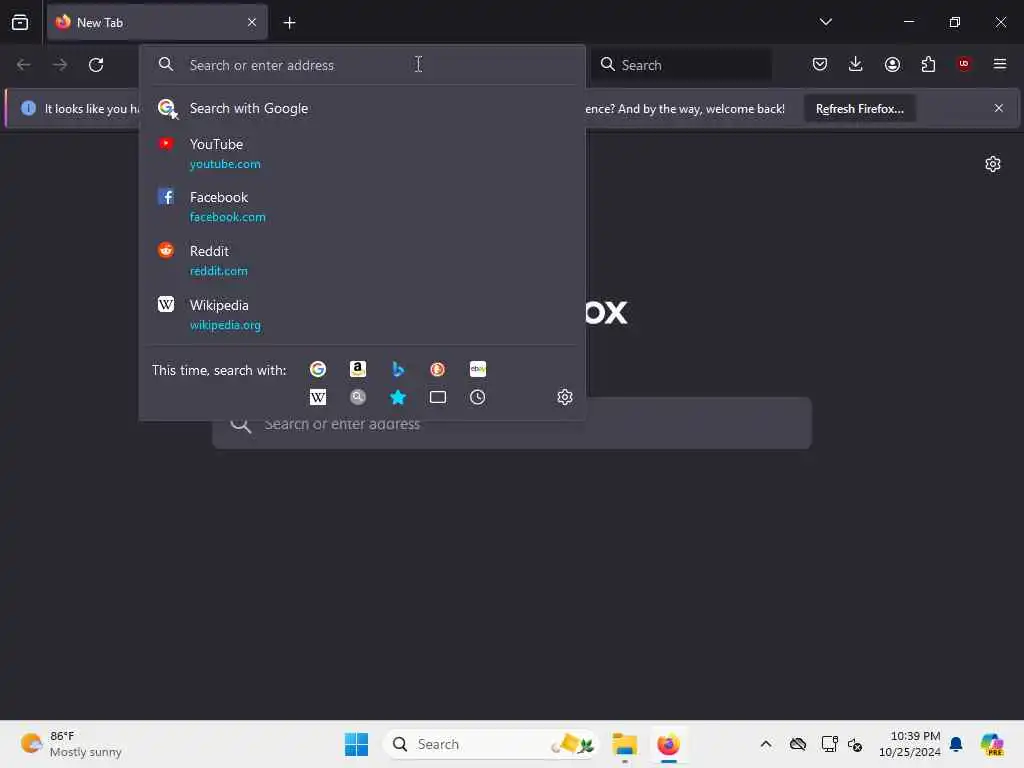Open the Extensions puzzle icon
Viewport: 1024px width, 768px height.
click(928, 64)
